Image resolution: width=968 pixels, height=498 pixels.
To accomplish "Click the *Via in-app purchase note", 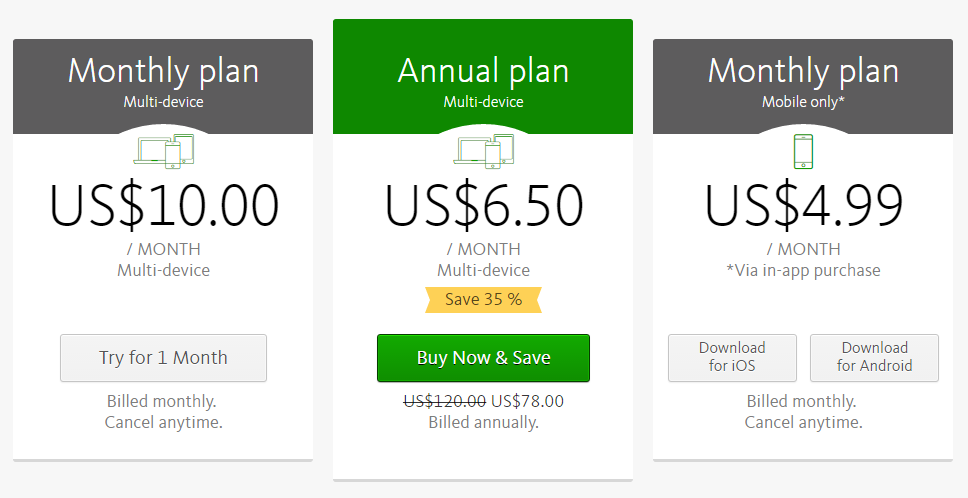I will point(803,270).
